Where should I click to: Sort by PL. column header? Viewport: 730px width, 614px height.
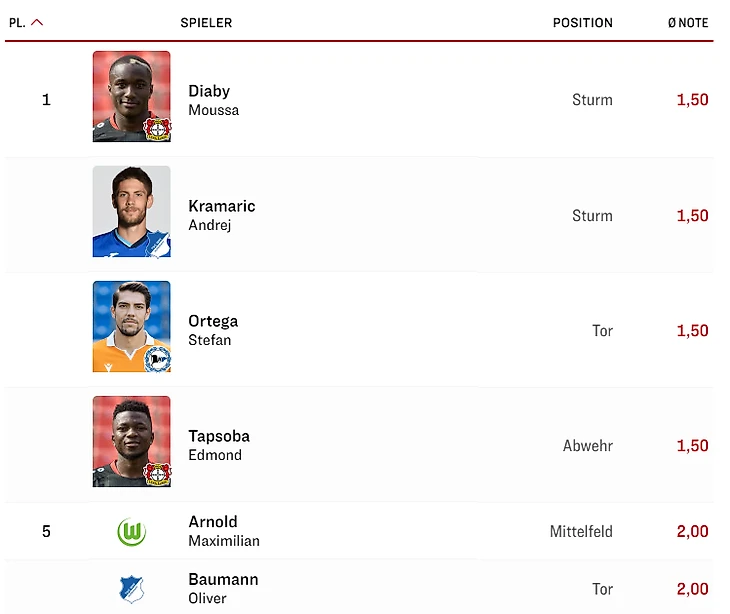(x=17, y=22)
